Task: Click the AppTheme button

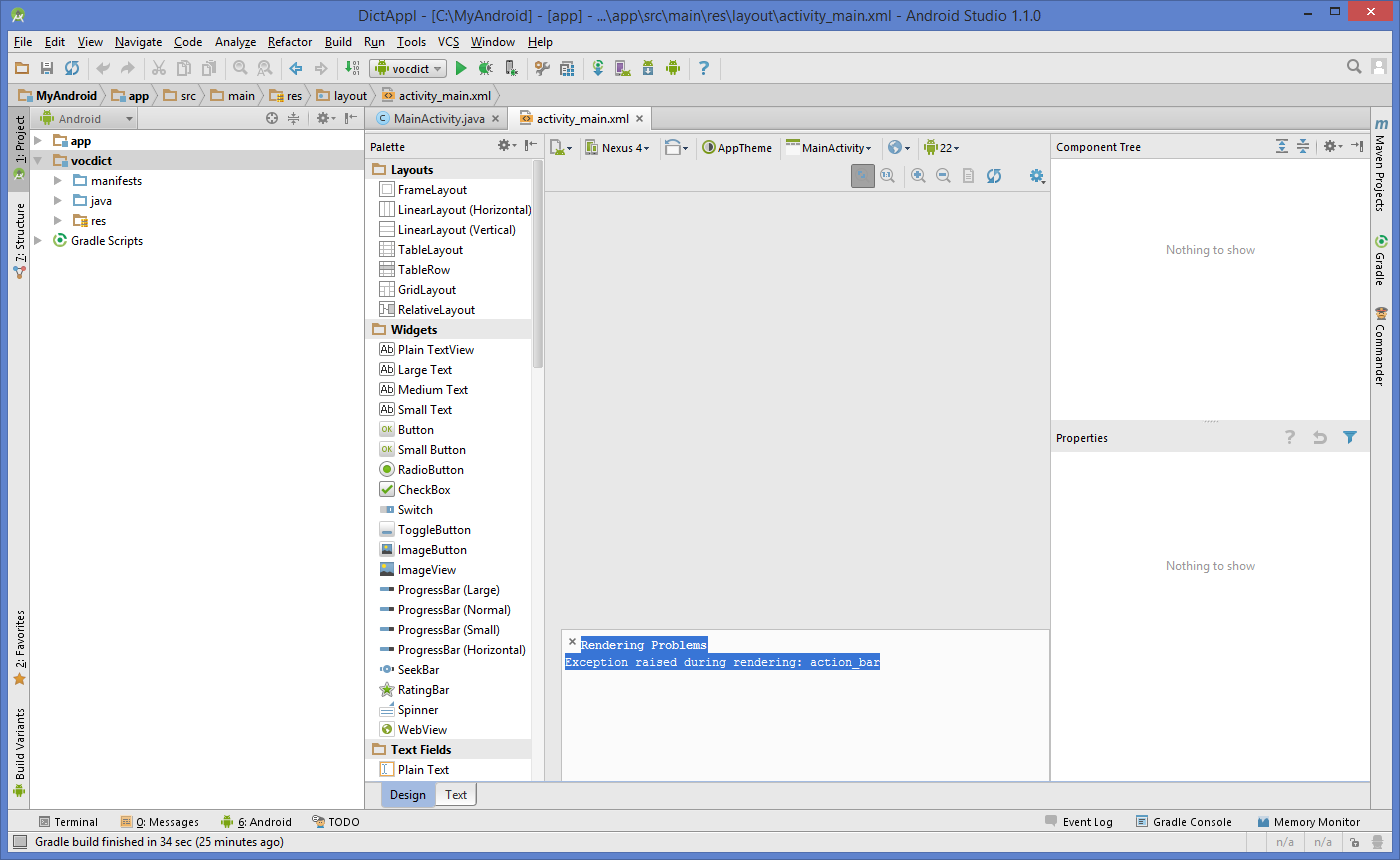Action: point(737,147)
